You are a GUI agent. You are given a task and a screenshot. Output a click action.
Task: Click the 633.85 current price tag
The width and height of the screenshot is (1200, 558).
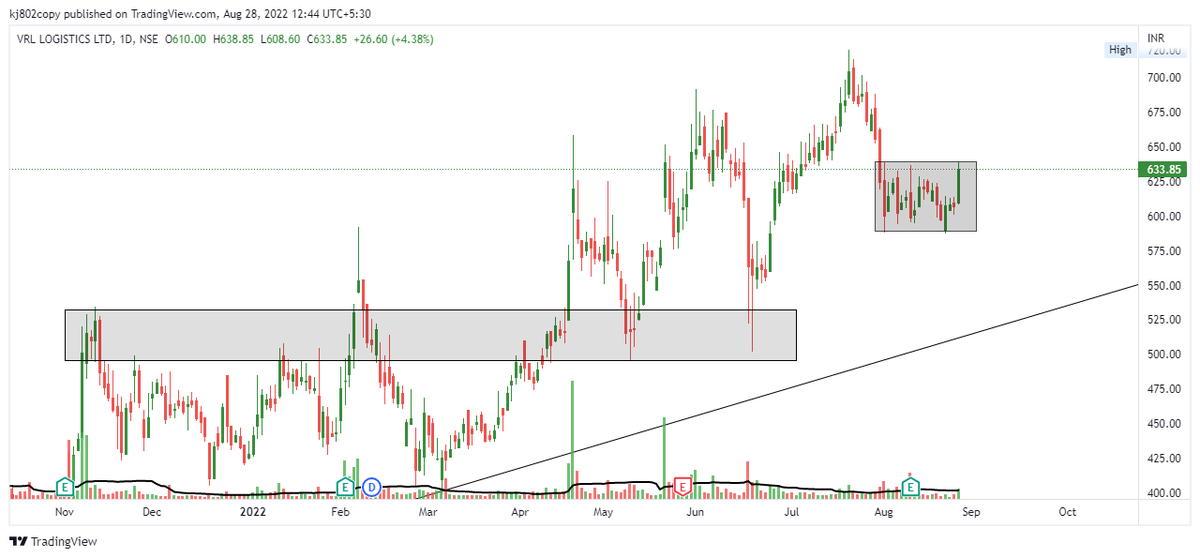point(1164,169)
